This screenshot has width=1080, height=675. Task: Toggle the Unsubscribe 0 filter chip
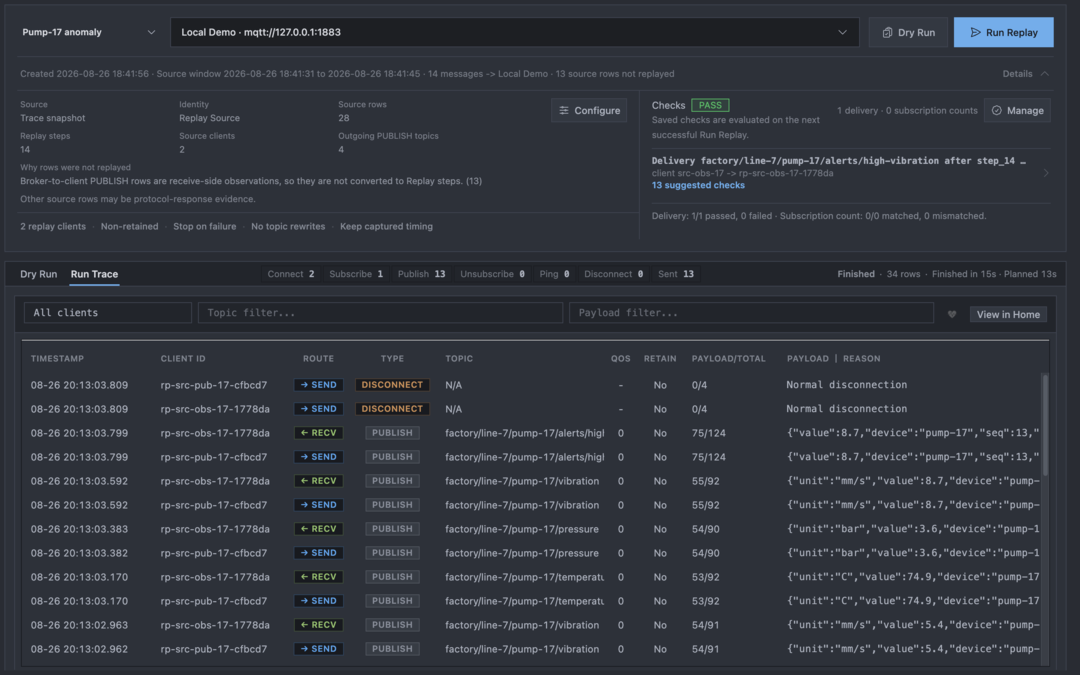(492, 274)
